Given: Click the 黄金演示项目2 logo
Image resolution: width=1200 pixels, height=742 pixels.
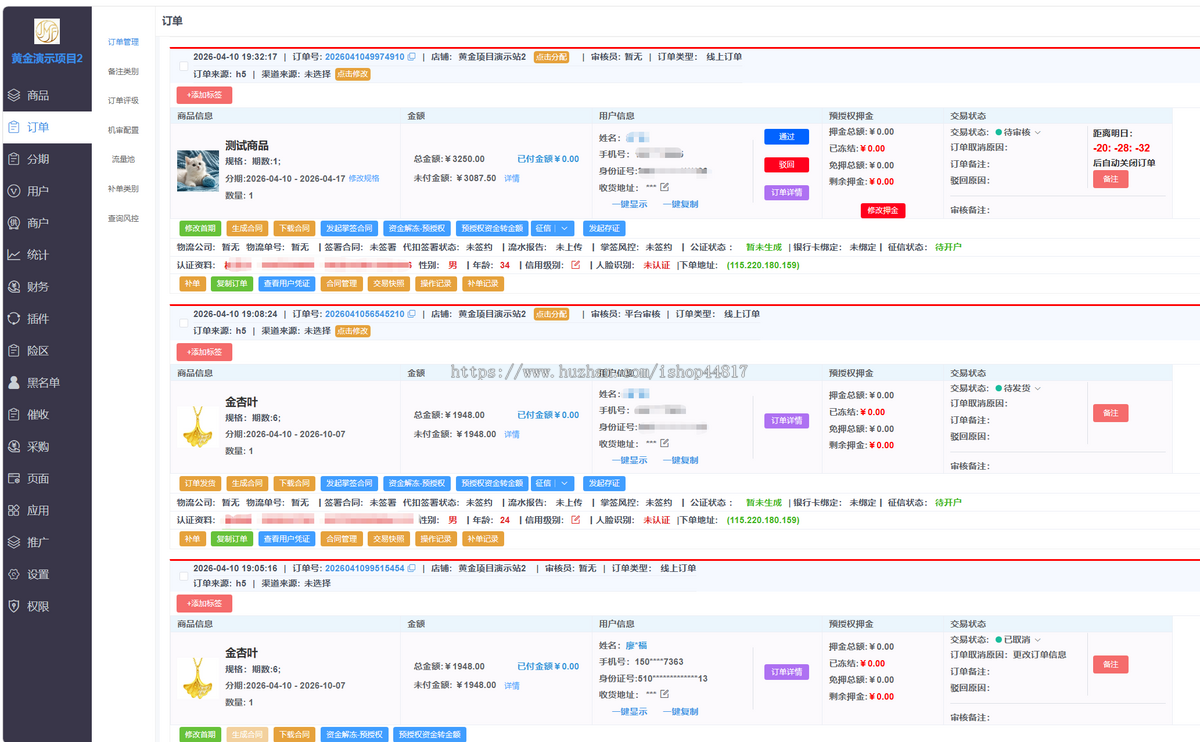Looking at the screenshot, I should point(46,32).
